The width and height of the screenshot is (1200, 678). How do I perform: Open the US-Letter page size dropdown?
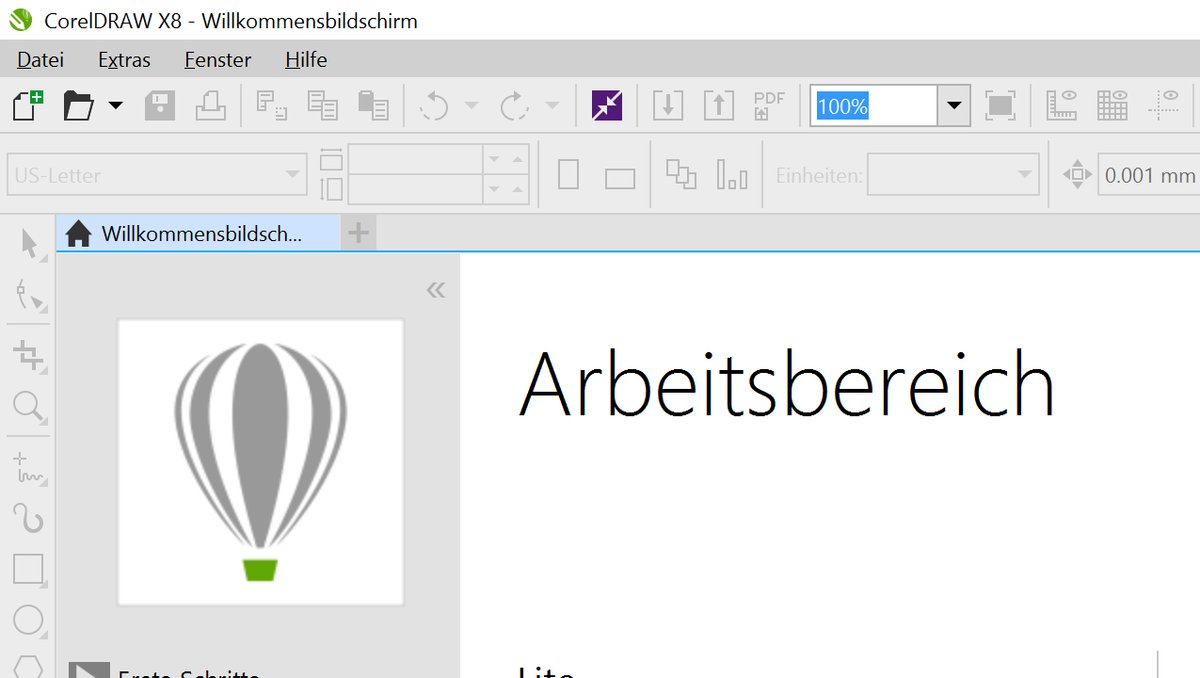290,174
